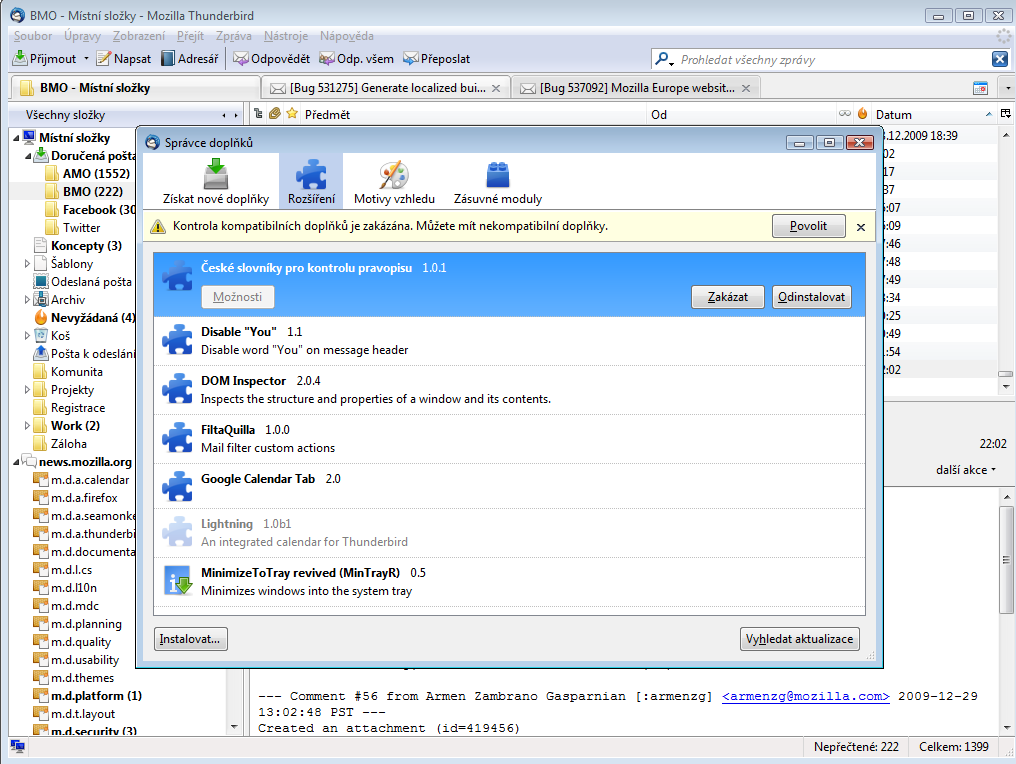Select the DOM Inspector extension
This screenshot has height=764, width=1016.
coord(509,389)
